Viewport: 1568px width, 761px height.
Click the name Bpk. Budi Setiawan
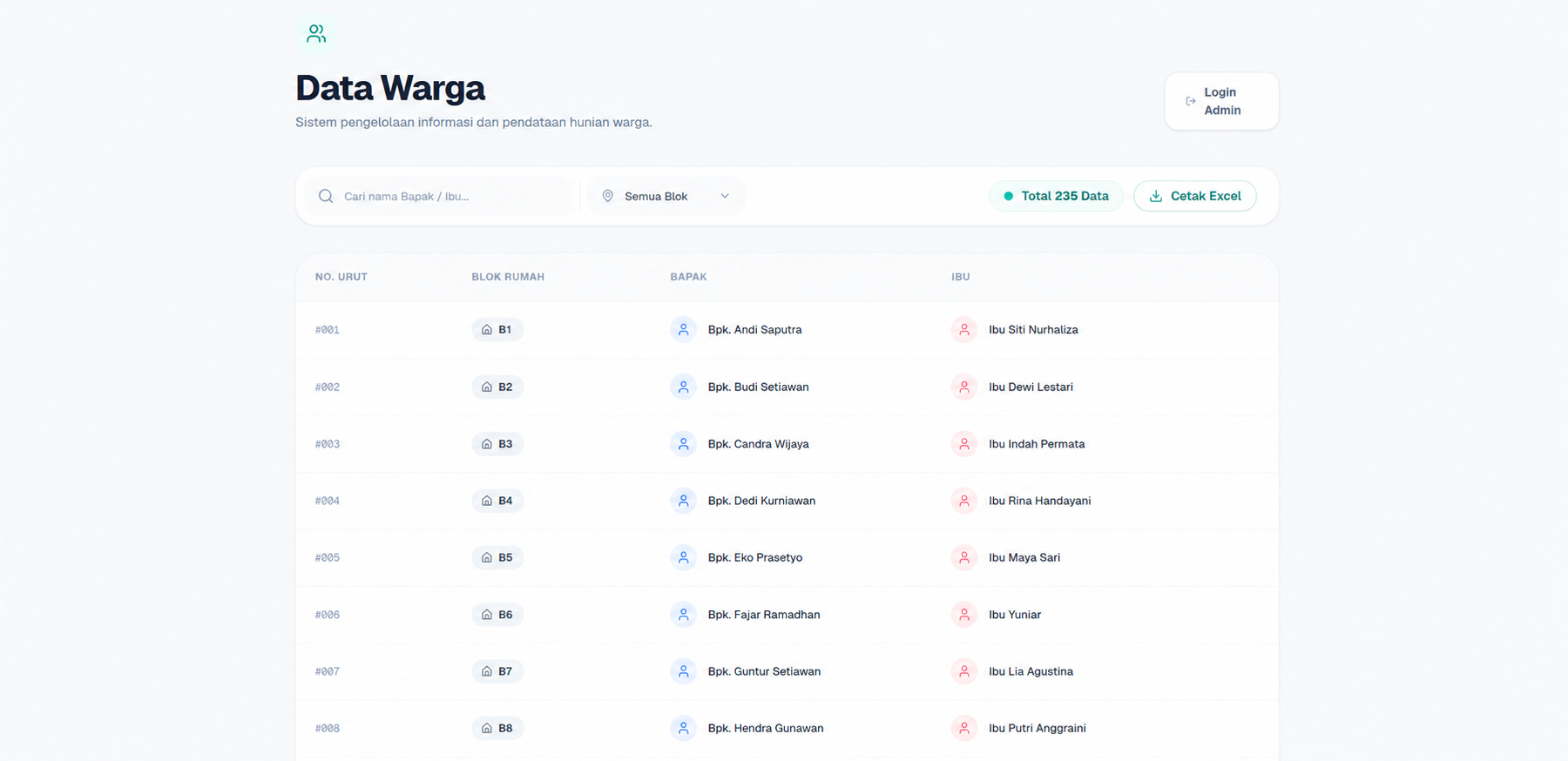[x=758, y=387]
